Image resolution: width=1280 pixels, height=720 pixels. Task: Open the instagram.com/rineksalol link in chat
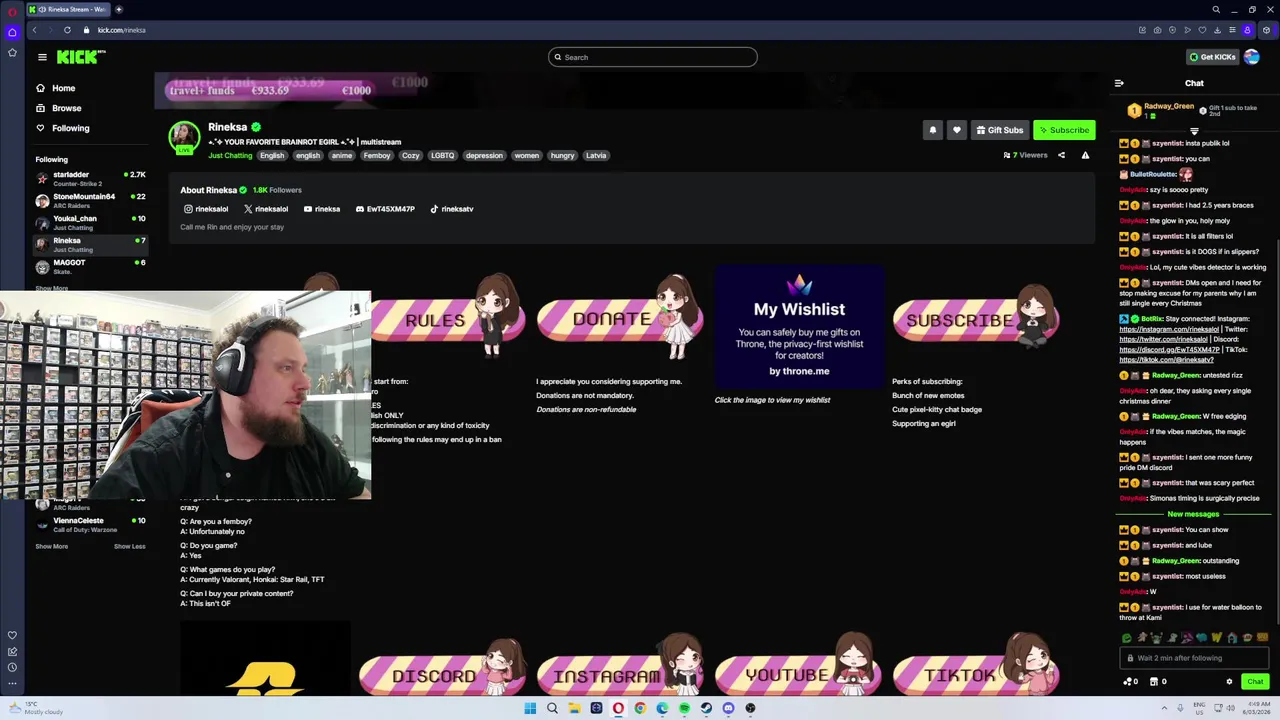pyautogui.click(x=1168, y=329)
